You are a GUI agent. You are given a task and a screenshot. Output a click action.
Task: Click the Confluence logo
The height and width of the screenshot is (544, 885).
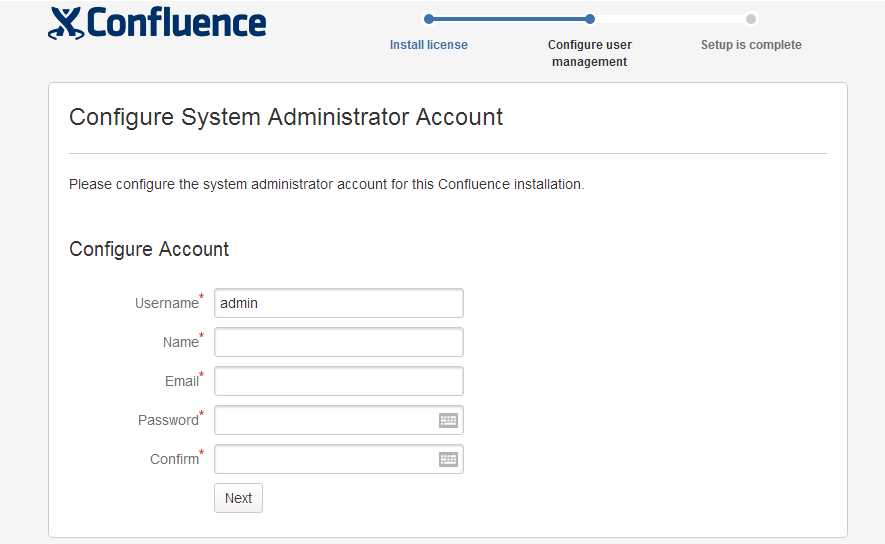tap(158, 23)
